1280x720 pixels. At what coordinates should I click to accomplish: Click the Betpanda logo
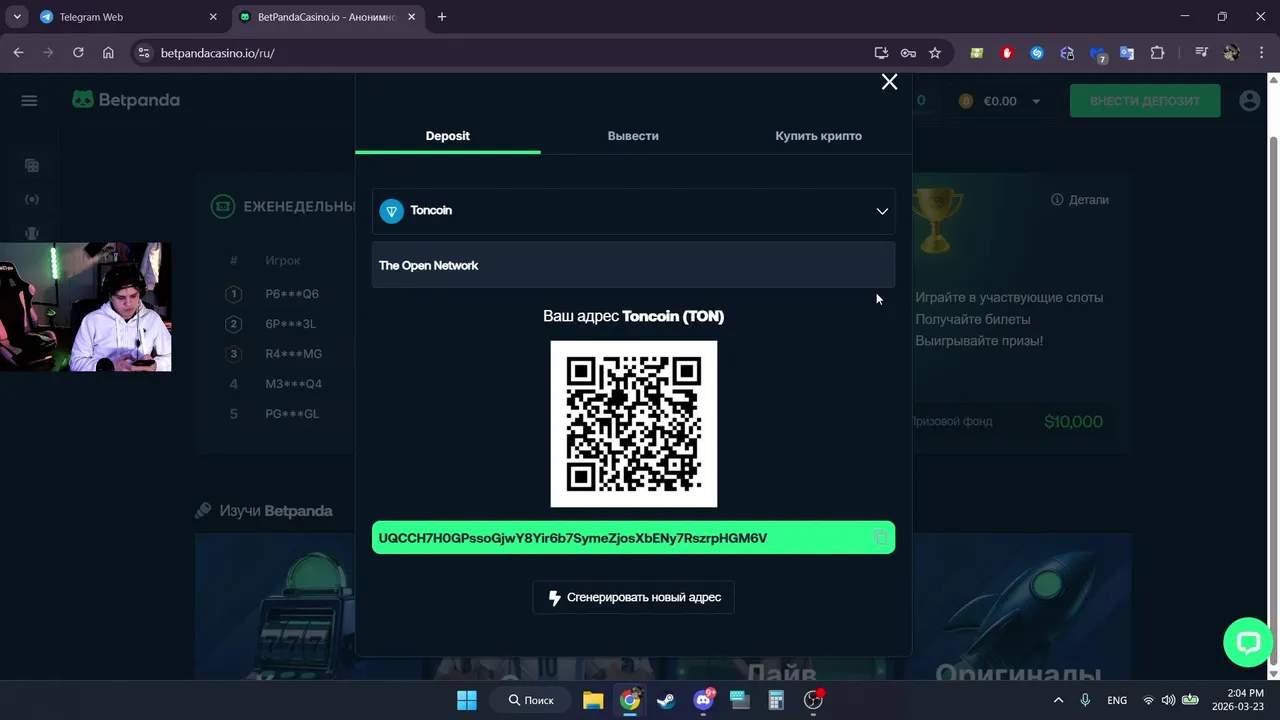[126, 100]
